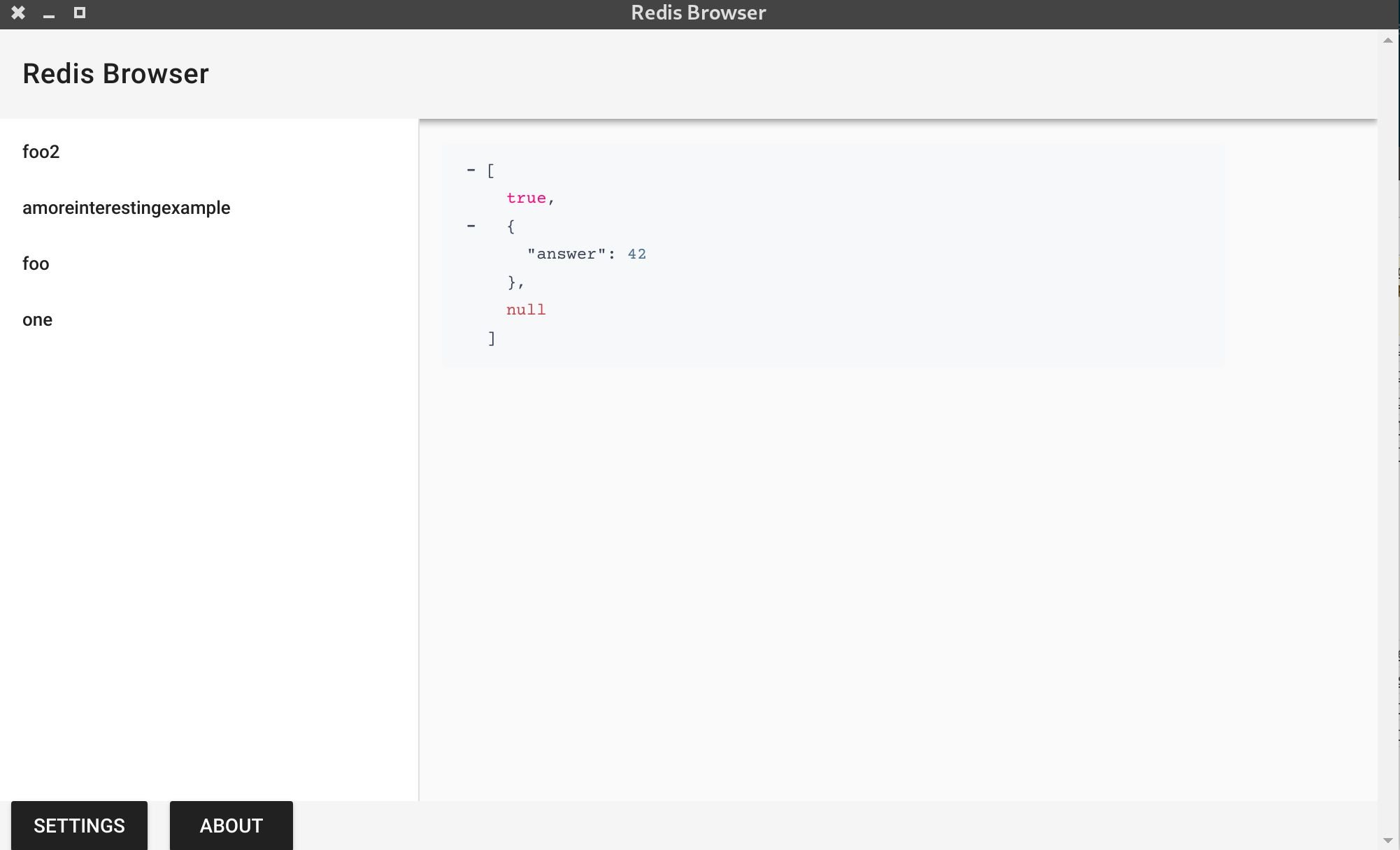Select the 'amoreinterestingexample' key
Screen dimensions: 1400x850
[126, 207]
